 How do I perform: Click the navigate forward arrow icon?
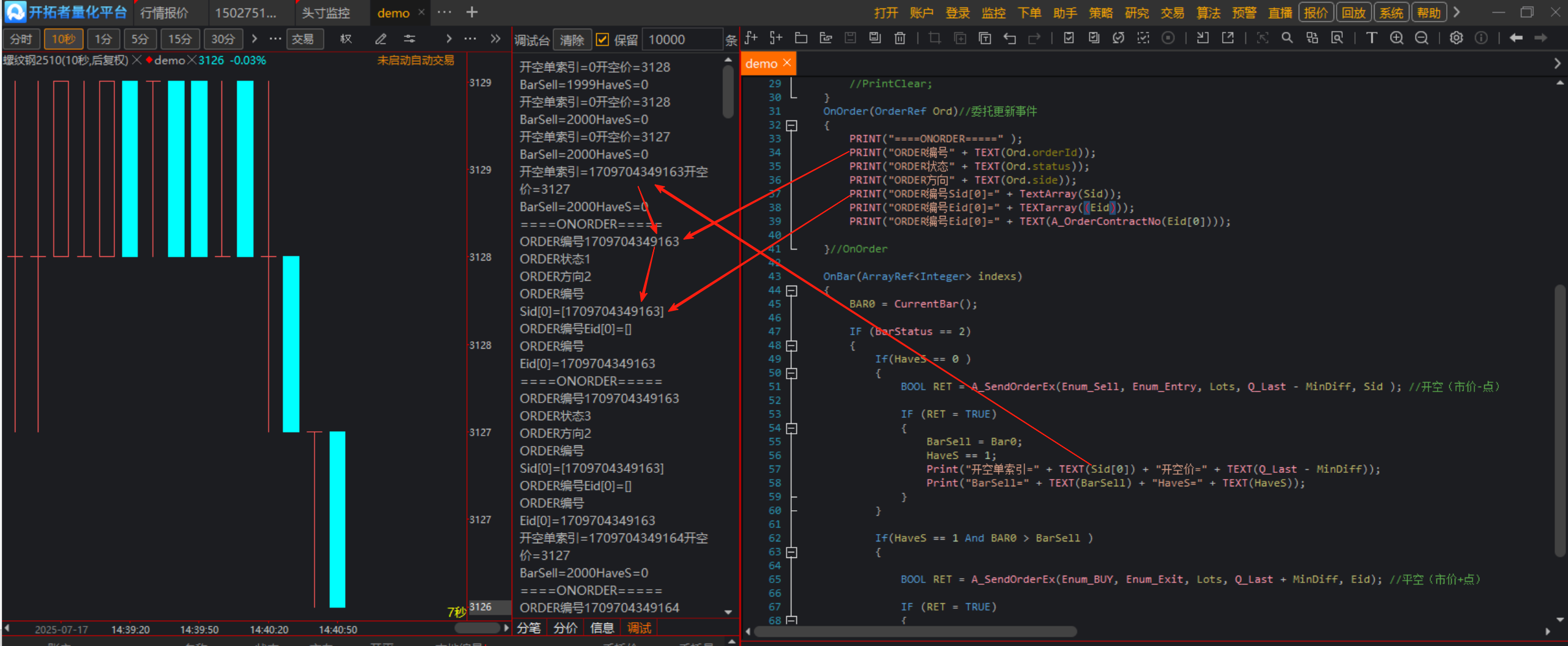click(1540, 38)
